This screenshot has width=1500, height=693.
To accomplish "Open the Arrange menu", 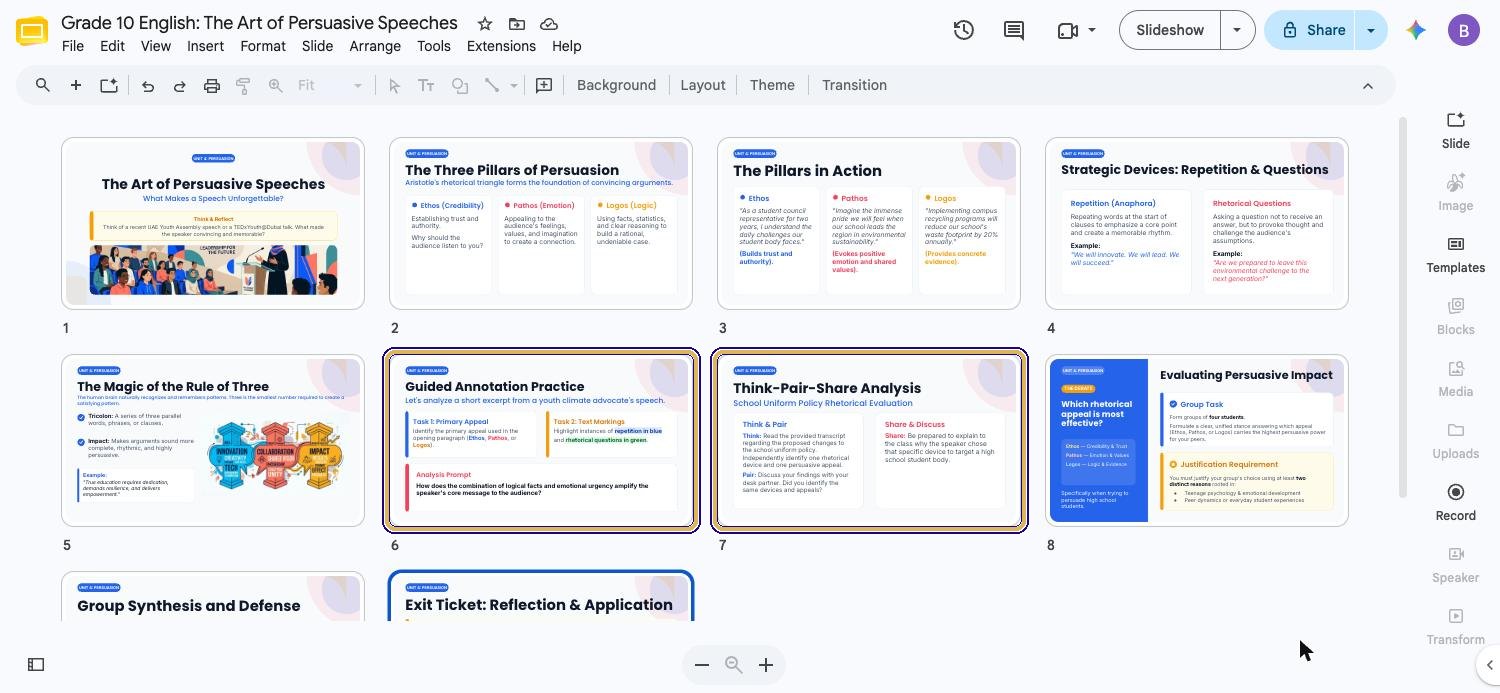I will 375,46.
